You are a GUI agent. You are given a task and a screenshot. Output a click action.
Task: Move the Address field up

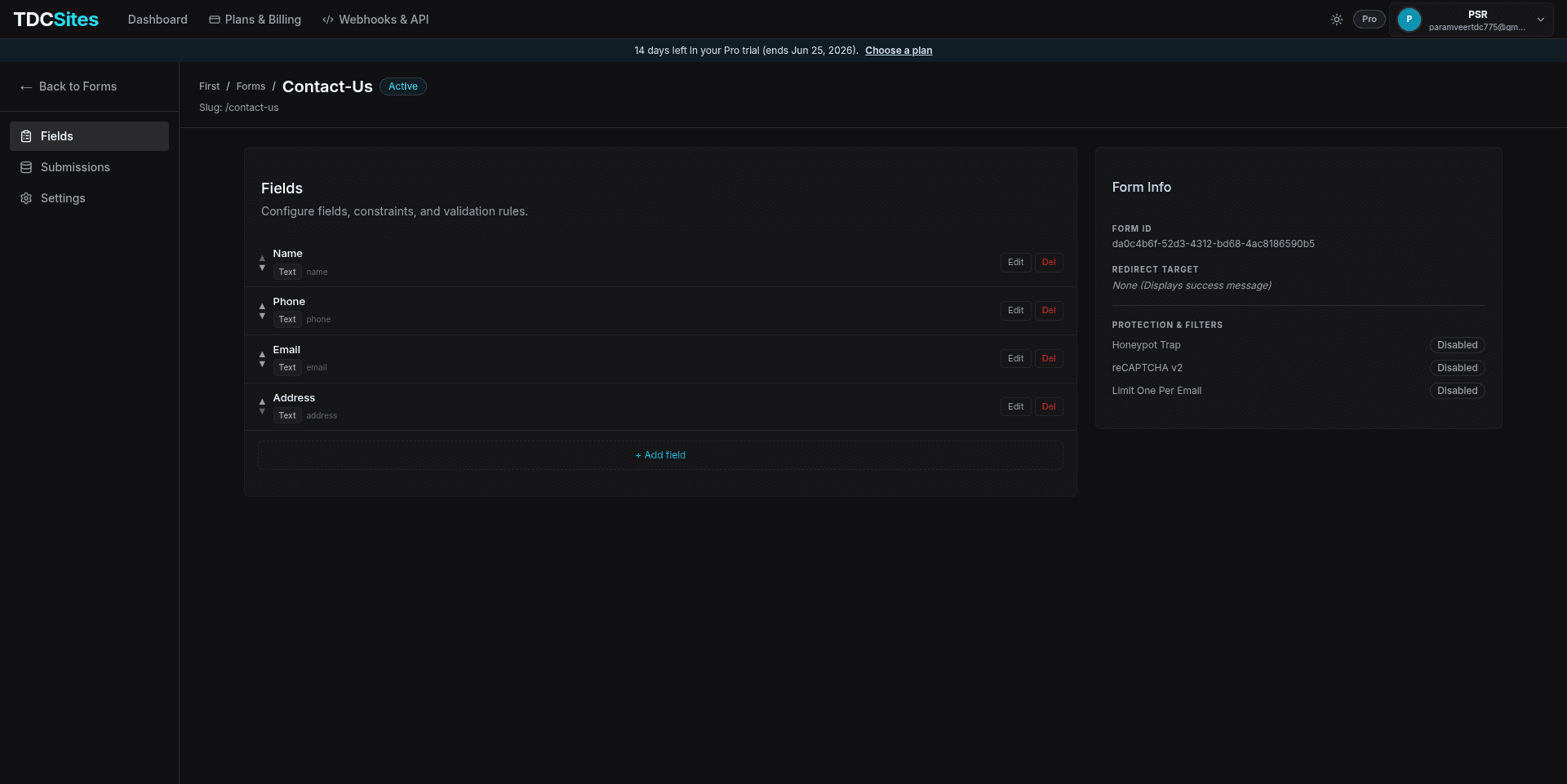coord(262,401)
